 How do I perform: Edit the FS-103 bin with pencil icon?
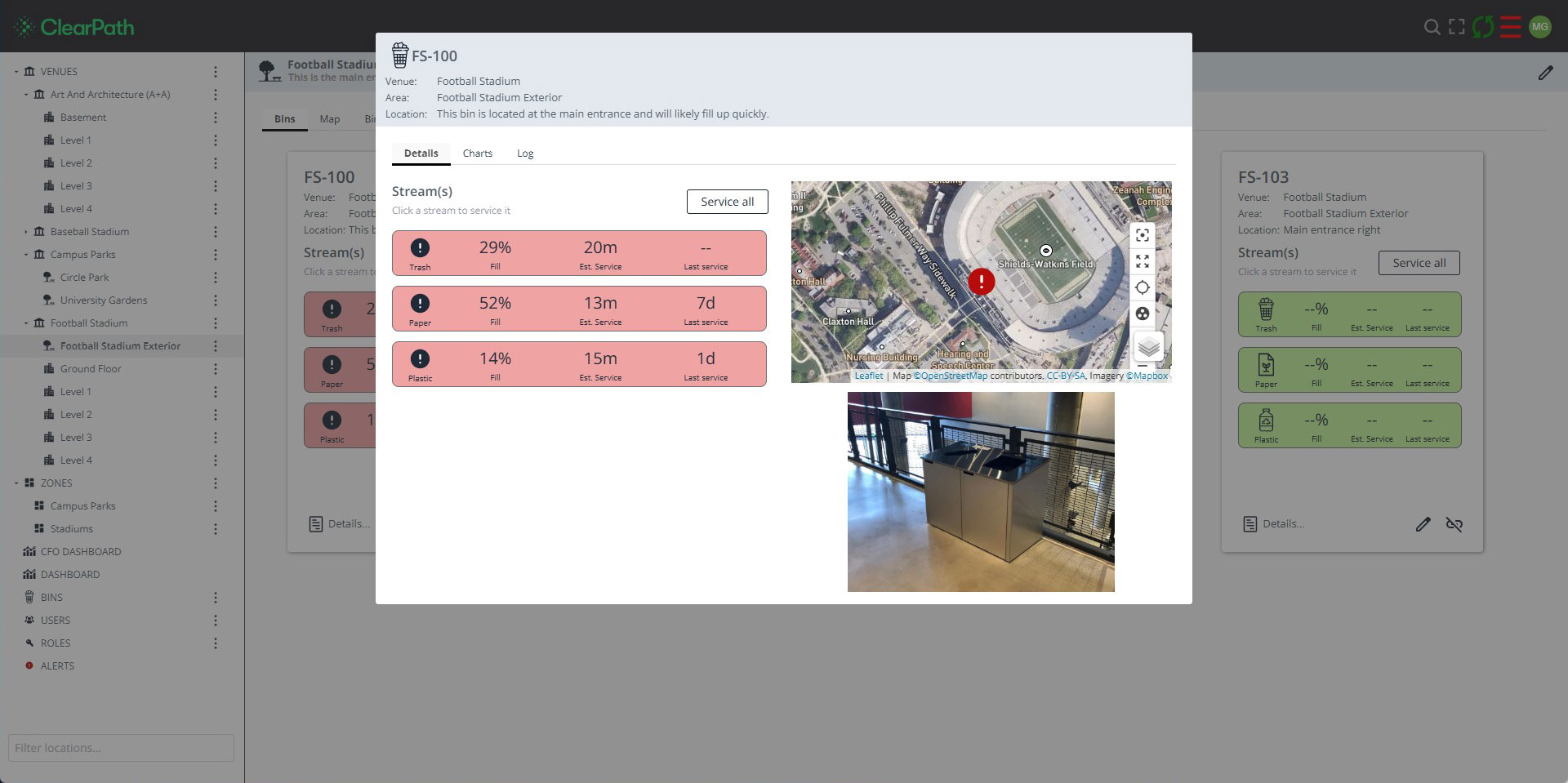coord(1423,524)
